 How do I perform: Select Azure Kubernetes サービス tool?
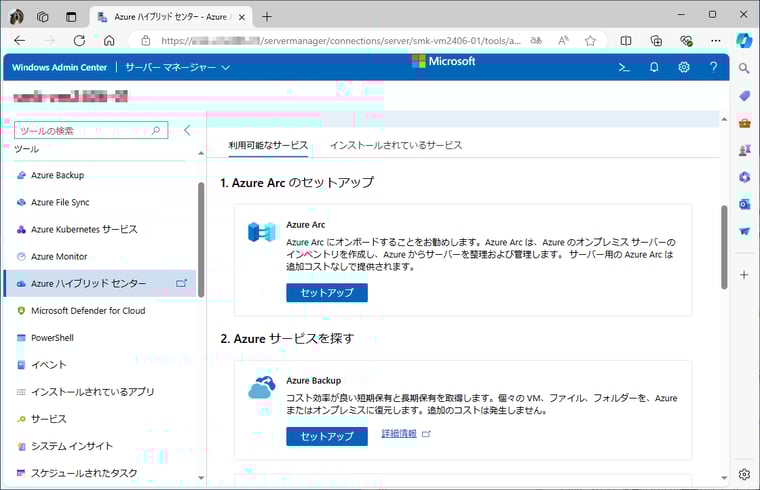(x=100, y=229)
